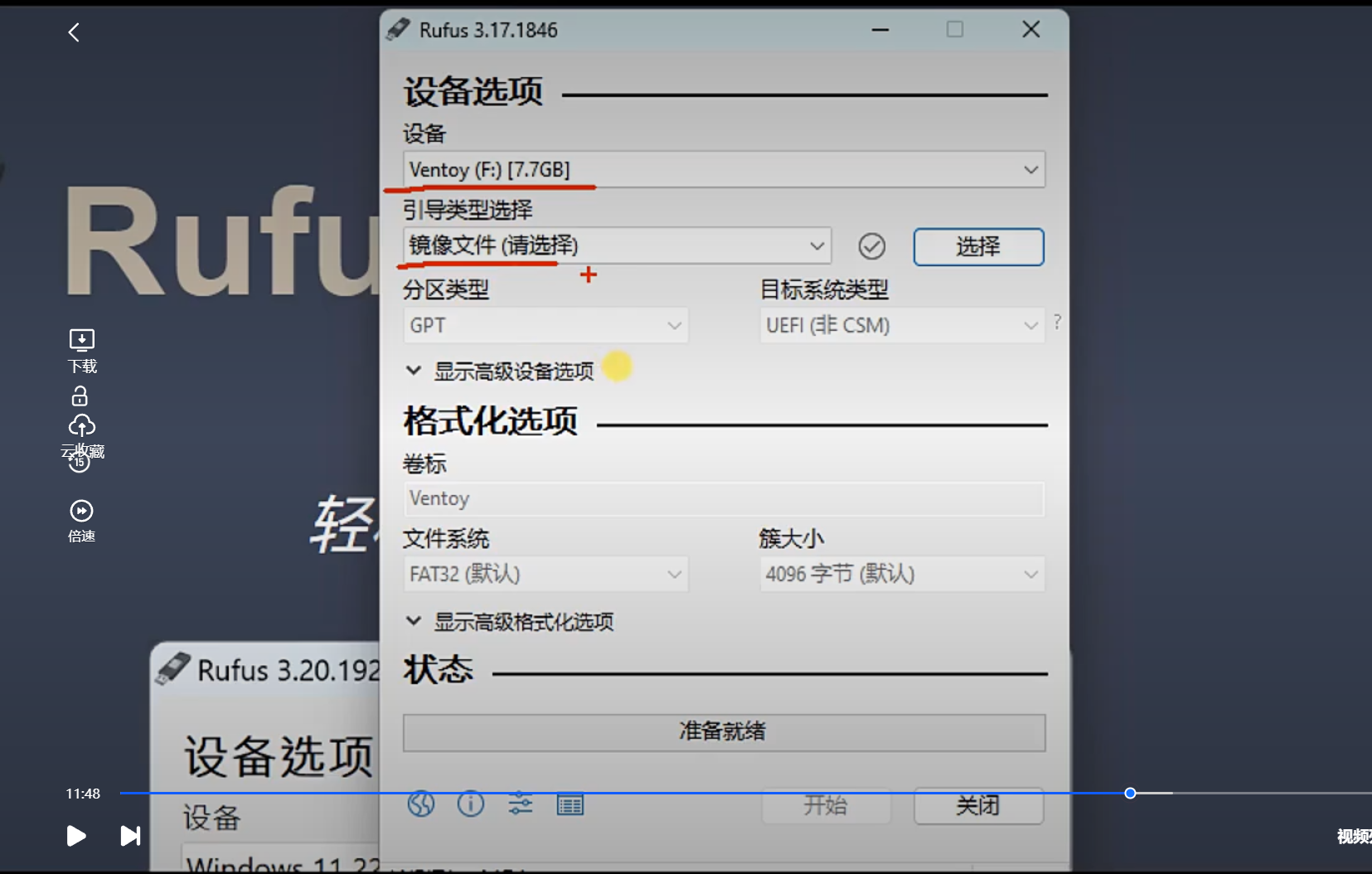Click the 设备选项 heading in Rufus 3.17
Screen dimensions: 1372x874
pyautogui.click(x=473, y=91)
